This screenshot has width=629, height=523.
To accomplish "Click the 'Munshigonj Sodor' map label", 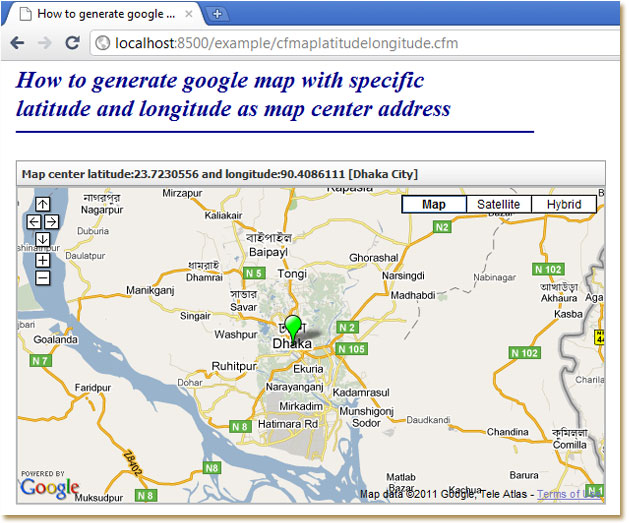I will [x=366, y=417].
